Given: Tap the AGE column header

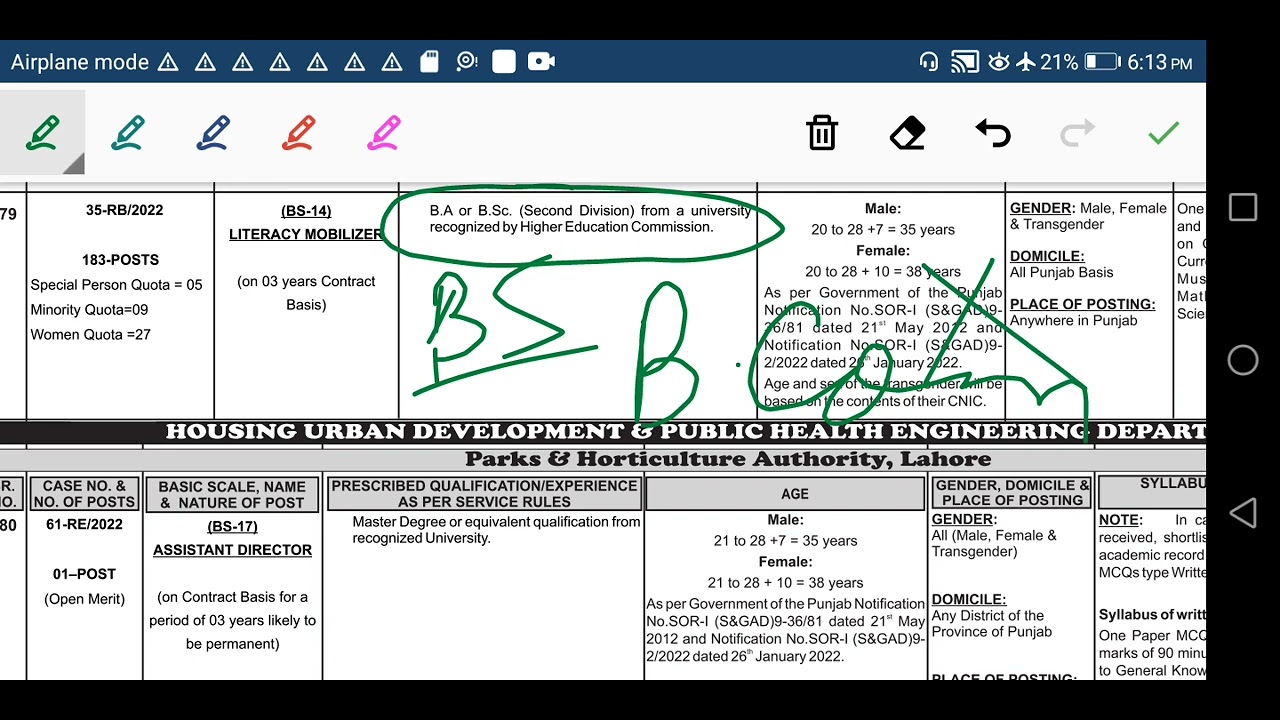Looking at the screenshot, I should [795, 494].
